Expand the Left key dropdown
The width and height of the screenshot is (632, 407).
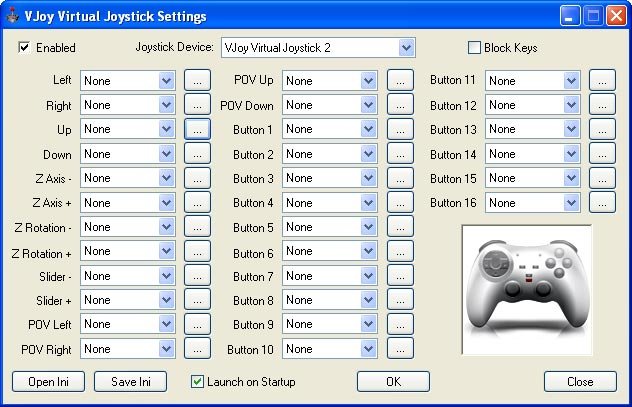(x=128, y=81)
